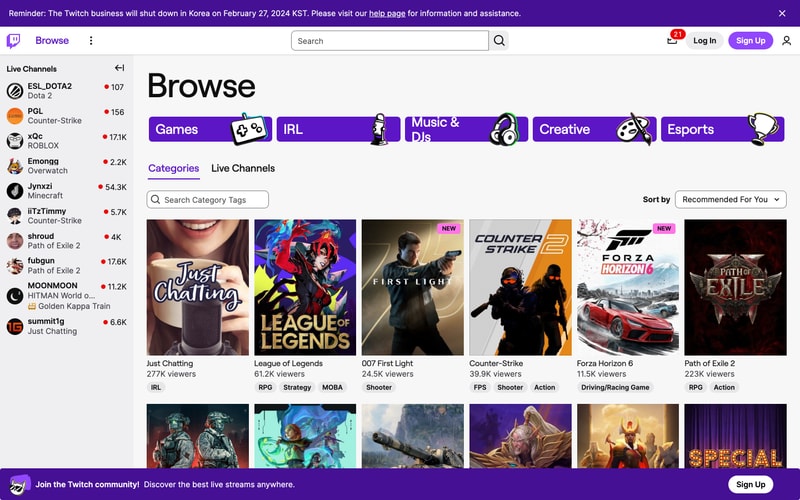Open the IRL category banner
Screen dimensions: 800x500
point(338,129)
